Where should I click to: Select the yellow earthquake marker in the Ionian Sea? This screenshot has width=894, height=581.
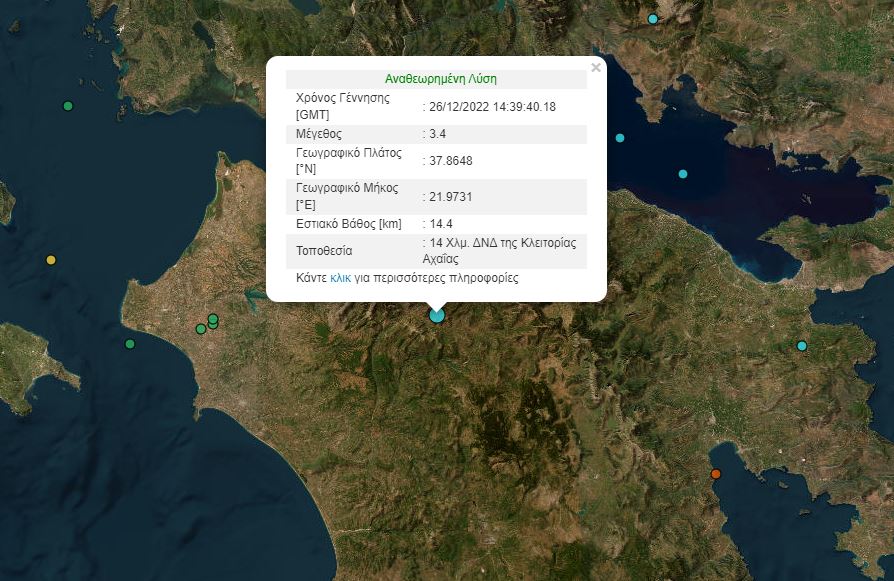tap(49, 259)
